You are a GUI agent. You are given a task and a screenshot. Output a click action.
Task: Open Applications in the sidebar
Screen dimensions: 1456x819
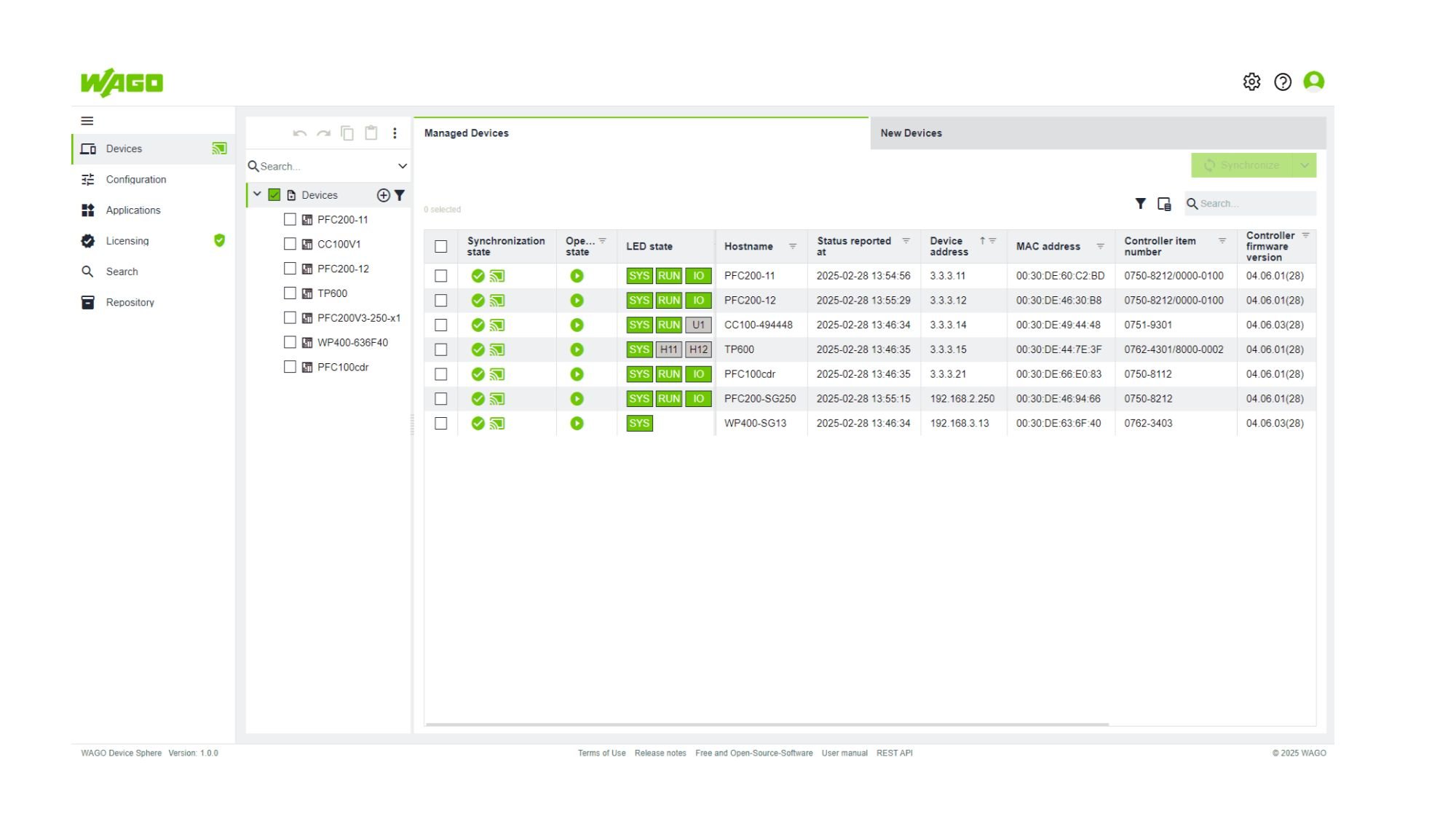coord(154,210)
